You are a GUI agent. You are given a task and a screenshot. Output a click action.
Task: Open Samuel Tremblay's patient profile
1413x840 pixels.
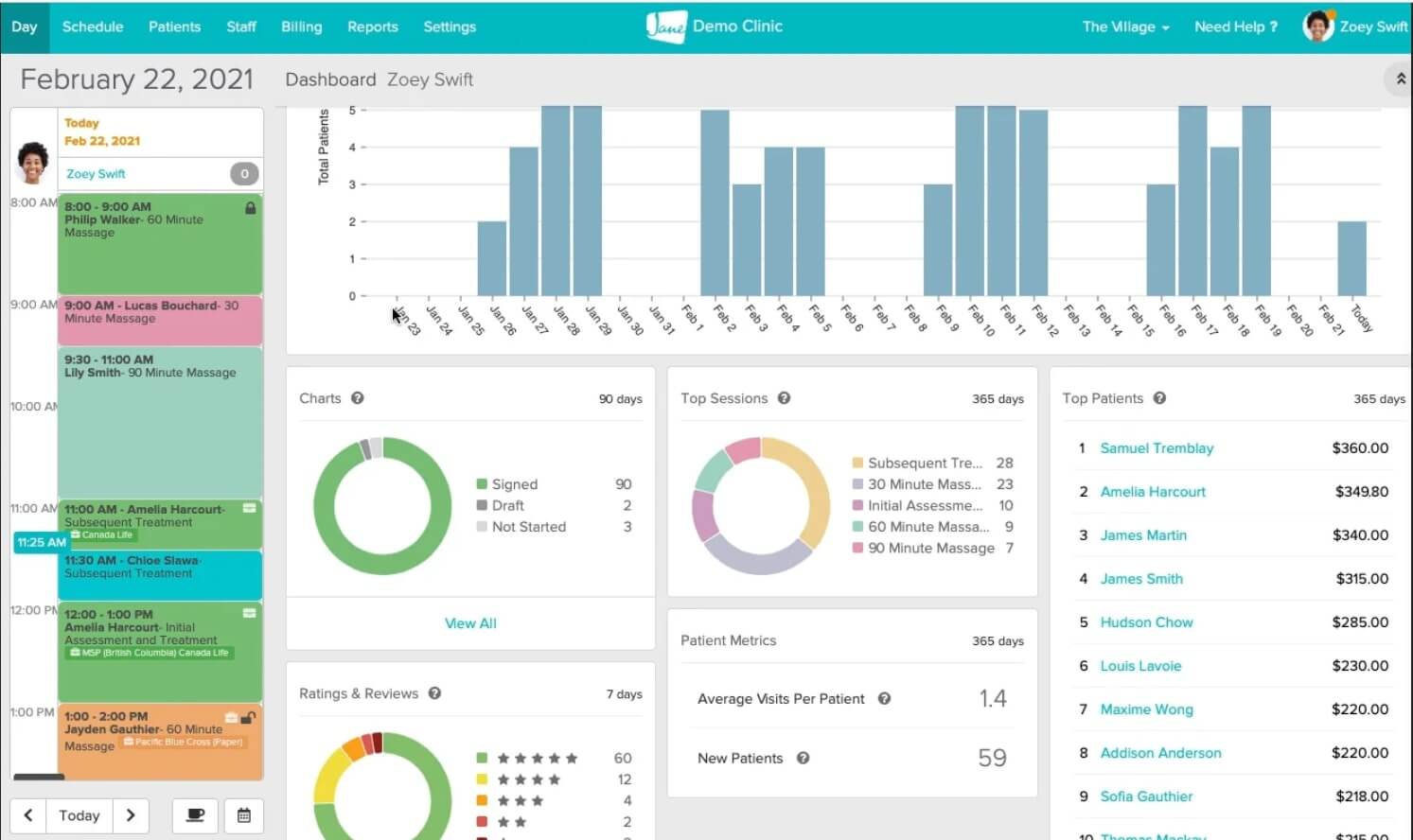click(1157, 447)
